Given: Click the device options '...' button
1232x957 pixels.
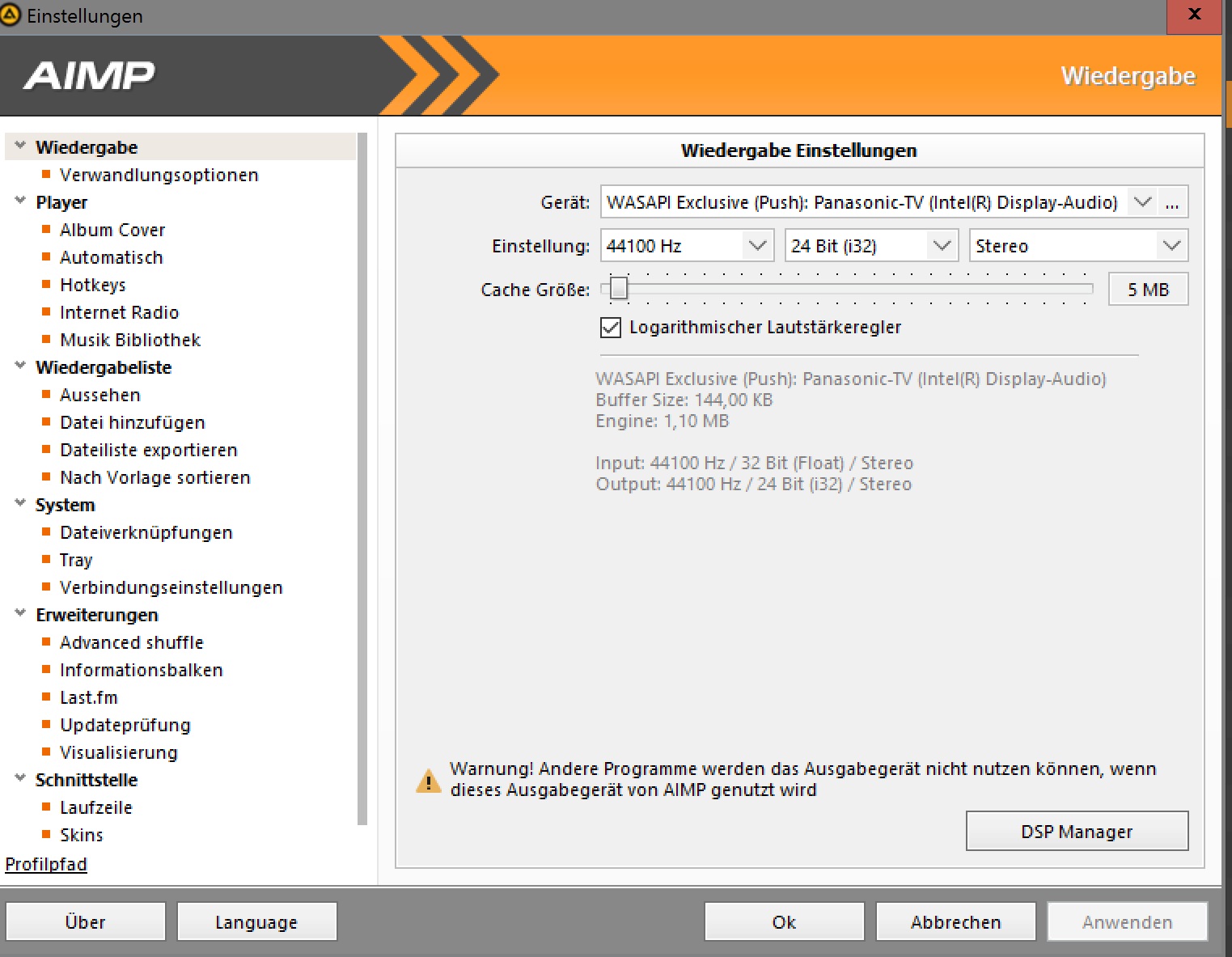Looking at the screenshot, I should coord(1172,202).
